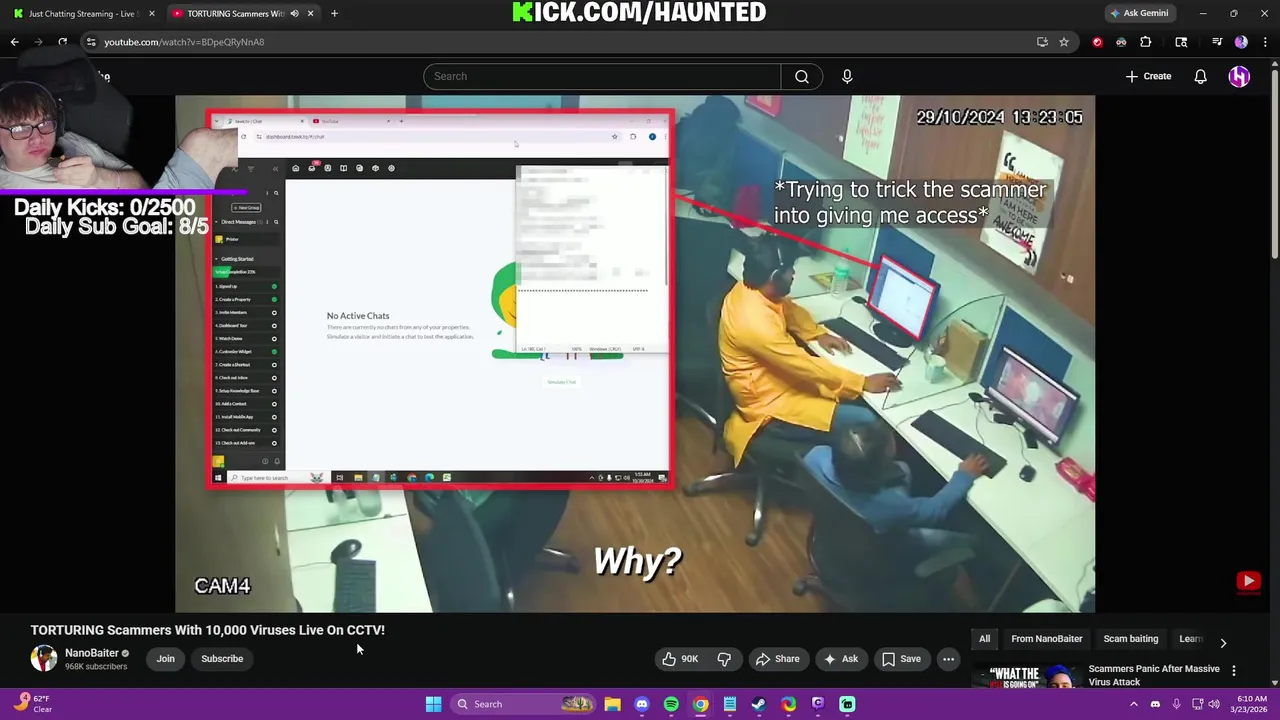Bookmark this page with the star icon
The height and width of the screenshot is (720, 1280).
[1064, 42]
